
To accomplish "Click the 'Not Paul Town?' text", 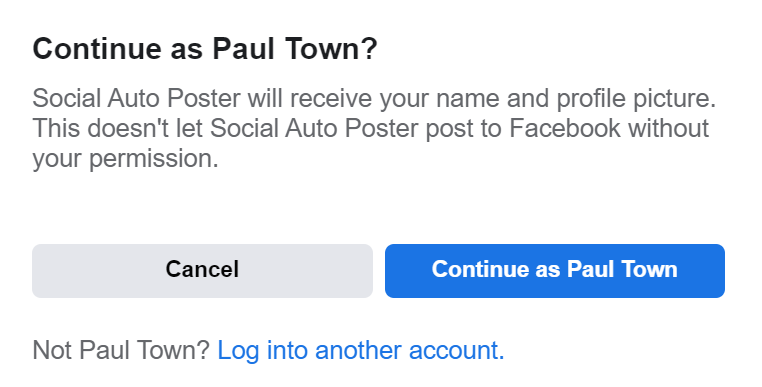I will 121,350.
